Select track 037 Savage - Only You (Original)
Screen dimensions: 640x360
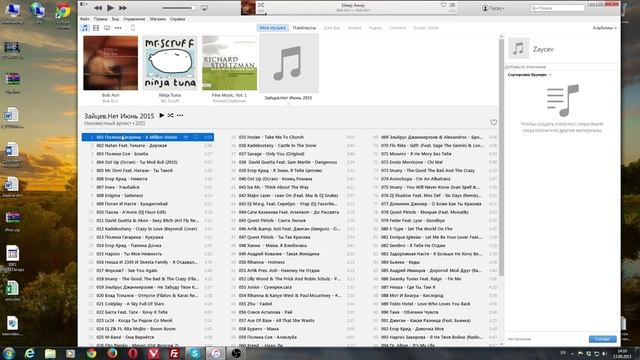tap(290, 154)
